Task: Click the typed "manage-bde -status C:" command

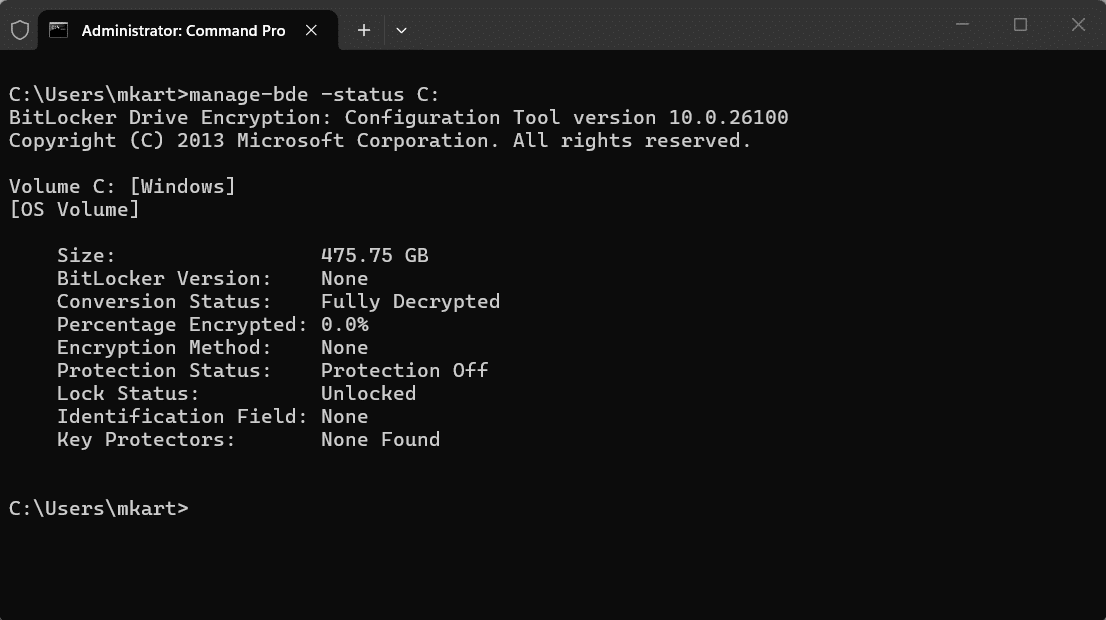Action: pos(314,94)
